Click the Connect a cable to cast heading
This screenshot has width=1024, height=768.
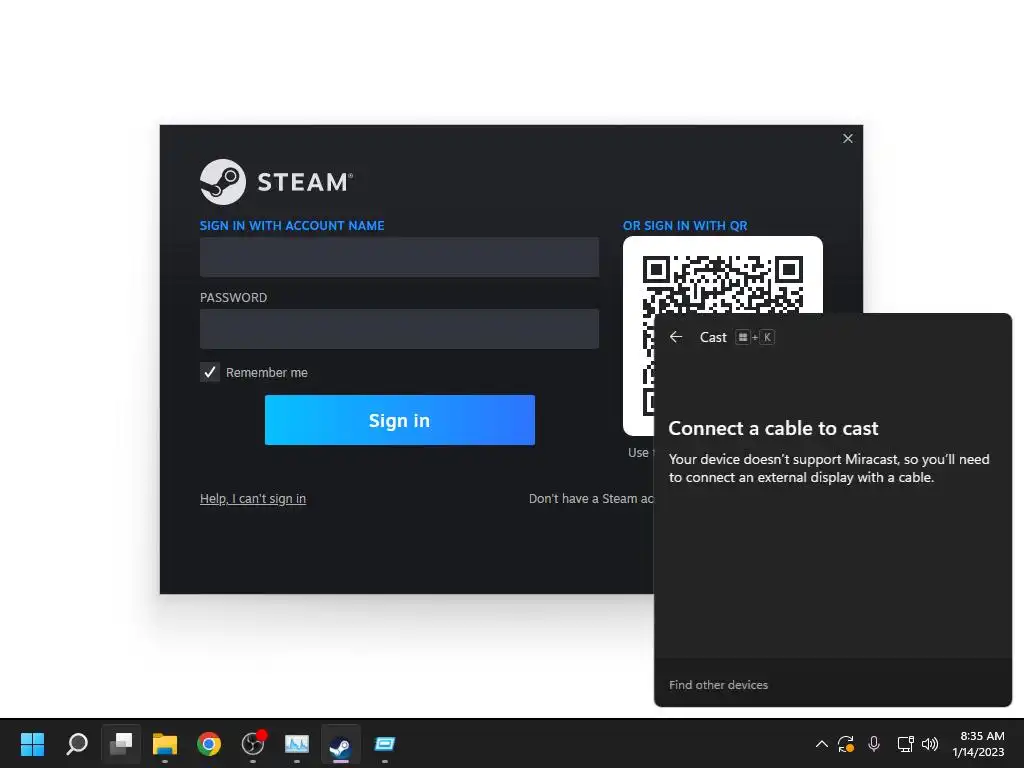pyautogui.click(x=773, y=428)
